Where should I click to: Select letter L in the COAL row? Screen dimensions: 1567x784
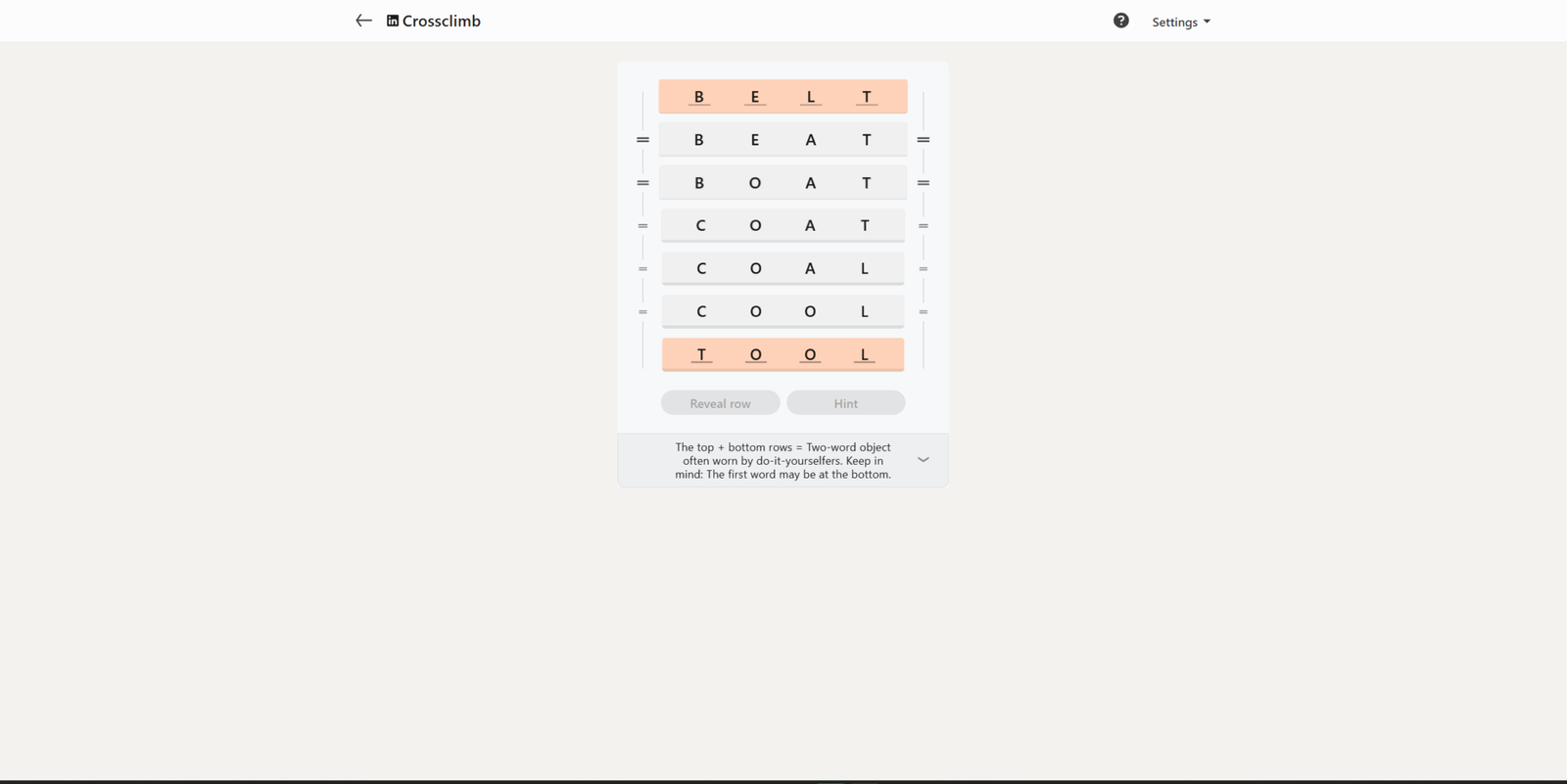[x=864, y=269]
